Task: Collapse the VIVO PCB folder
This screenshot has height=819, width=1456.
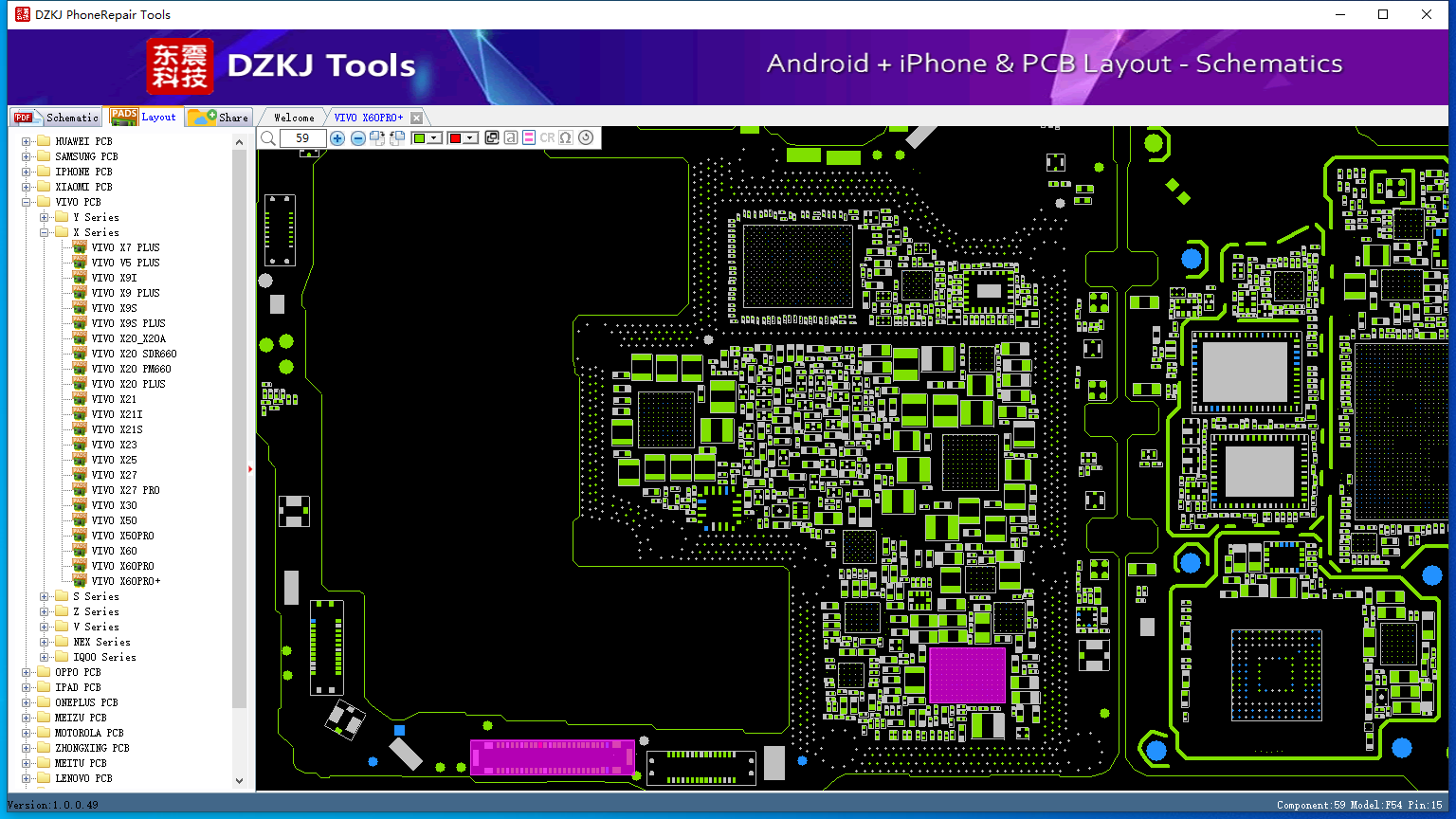Action: 27,202
